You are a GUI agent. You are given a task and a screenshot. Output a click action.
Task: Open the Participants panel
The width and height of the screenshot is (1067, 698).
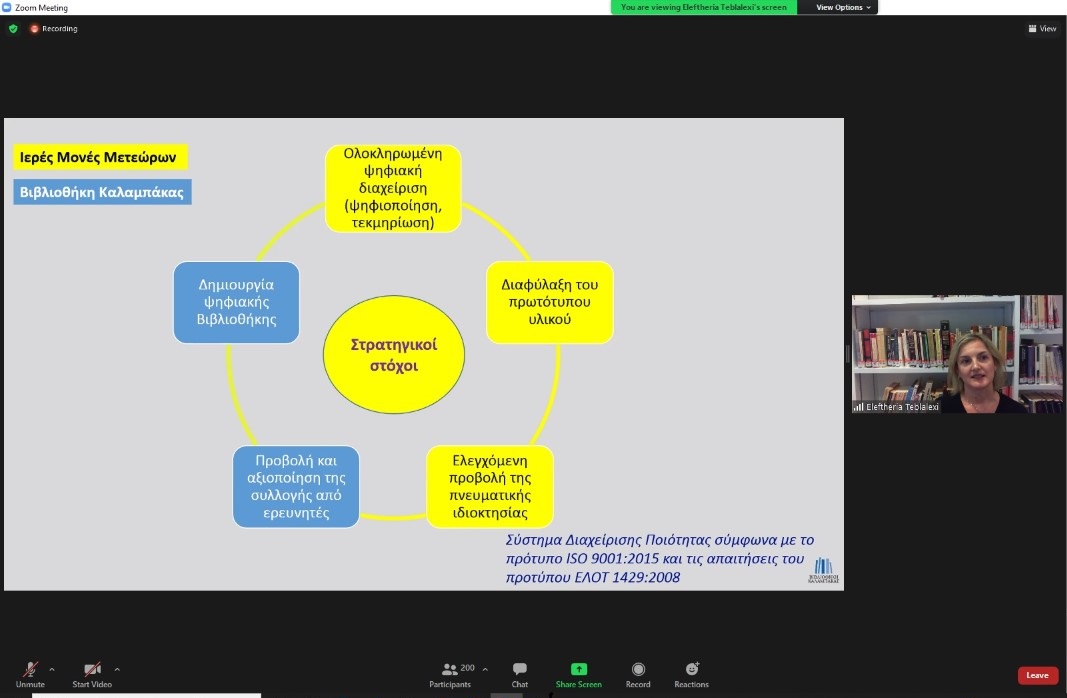pos(451,673)
